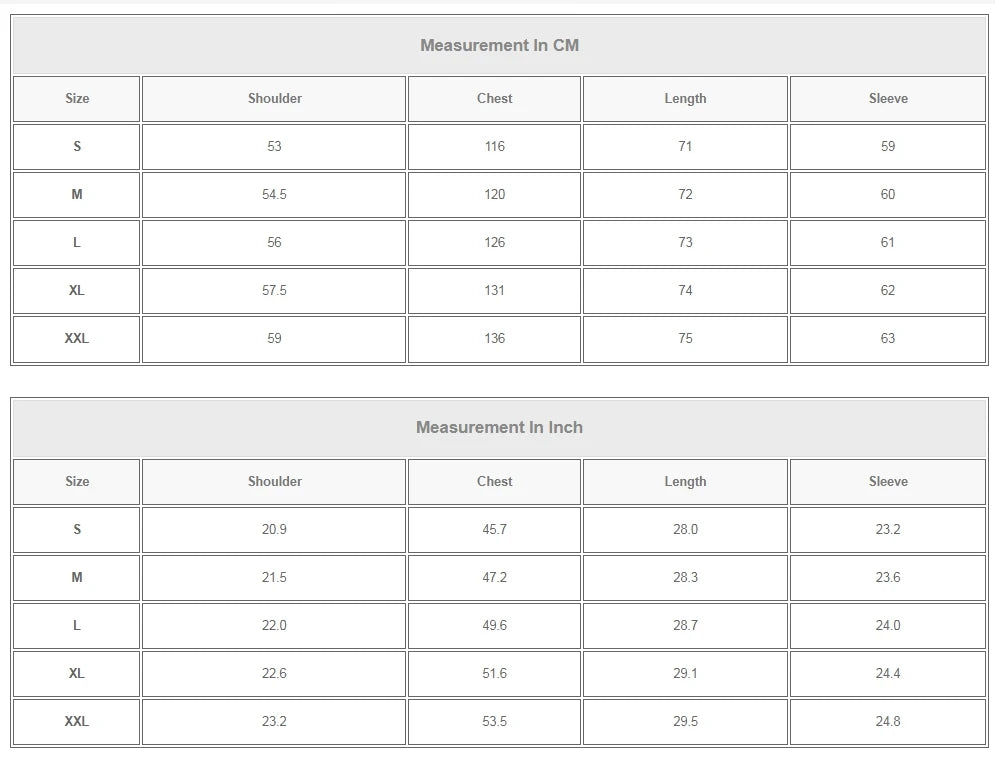Viewport: 1001px width, 760px height.
Task: Click the length value 74 for size XL
Action: click(685, 290)
